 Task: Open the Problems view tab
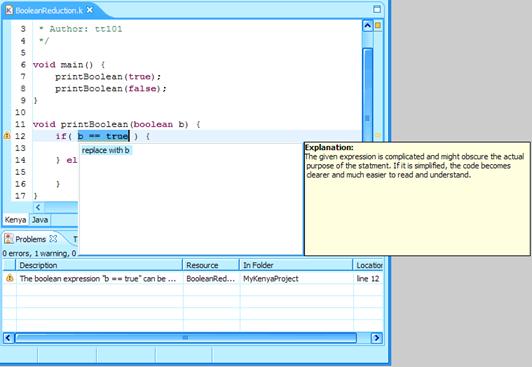[x=31, y=239]
